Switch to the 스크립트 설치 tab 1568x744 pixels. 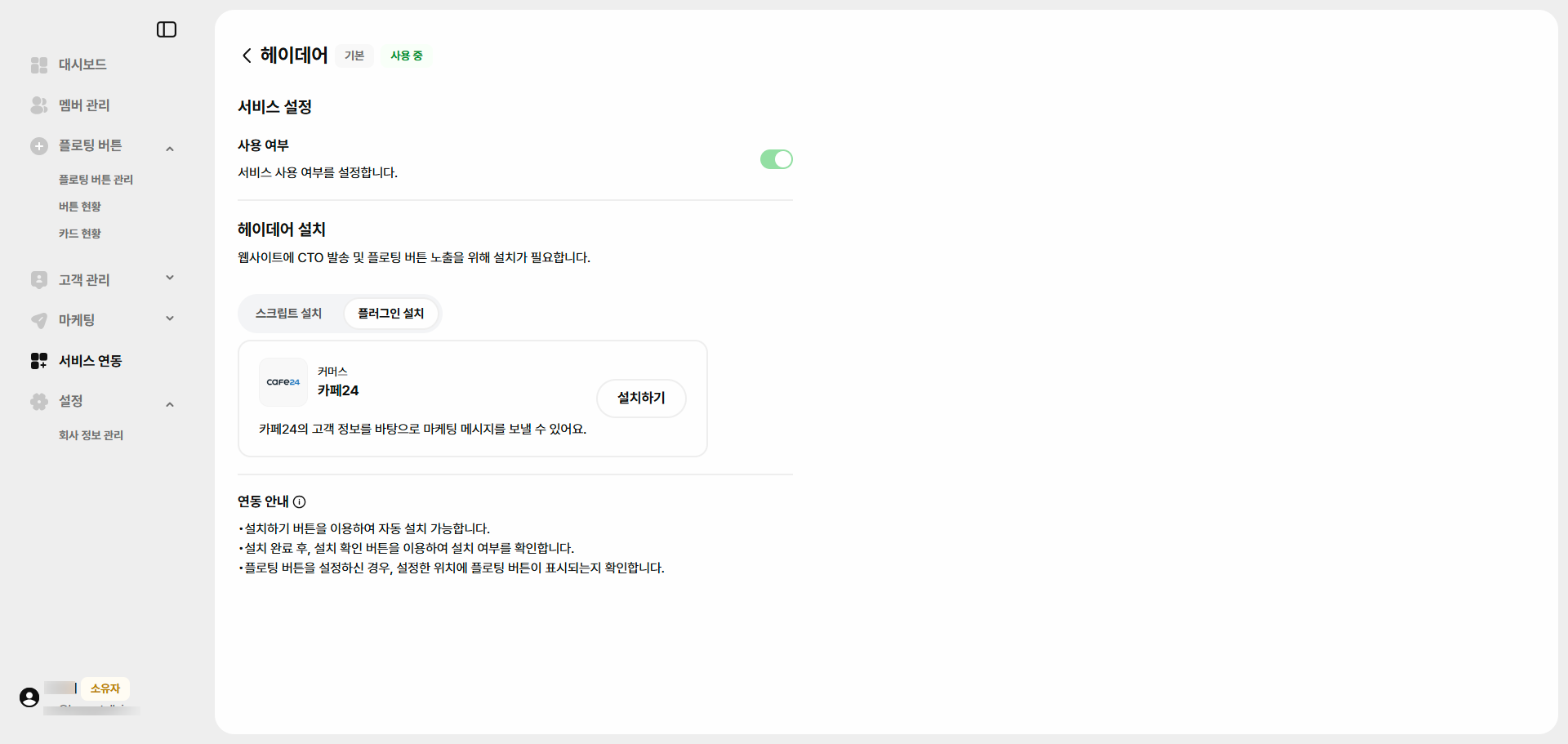coord(289,314)
